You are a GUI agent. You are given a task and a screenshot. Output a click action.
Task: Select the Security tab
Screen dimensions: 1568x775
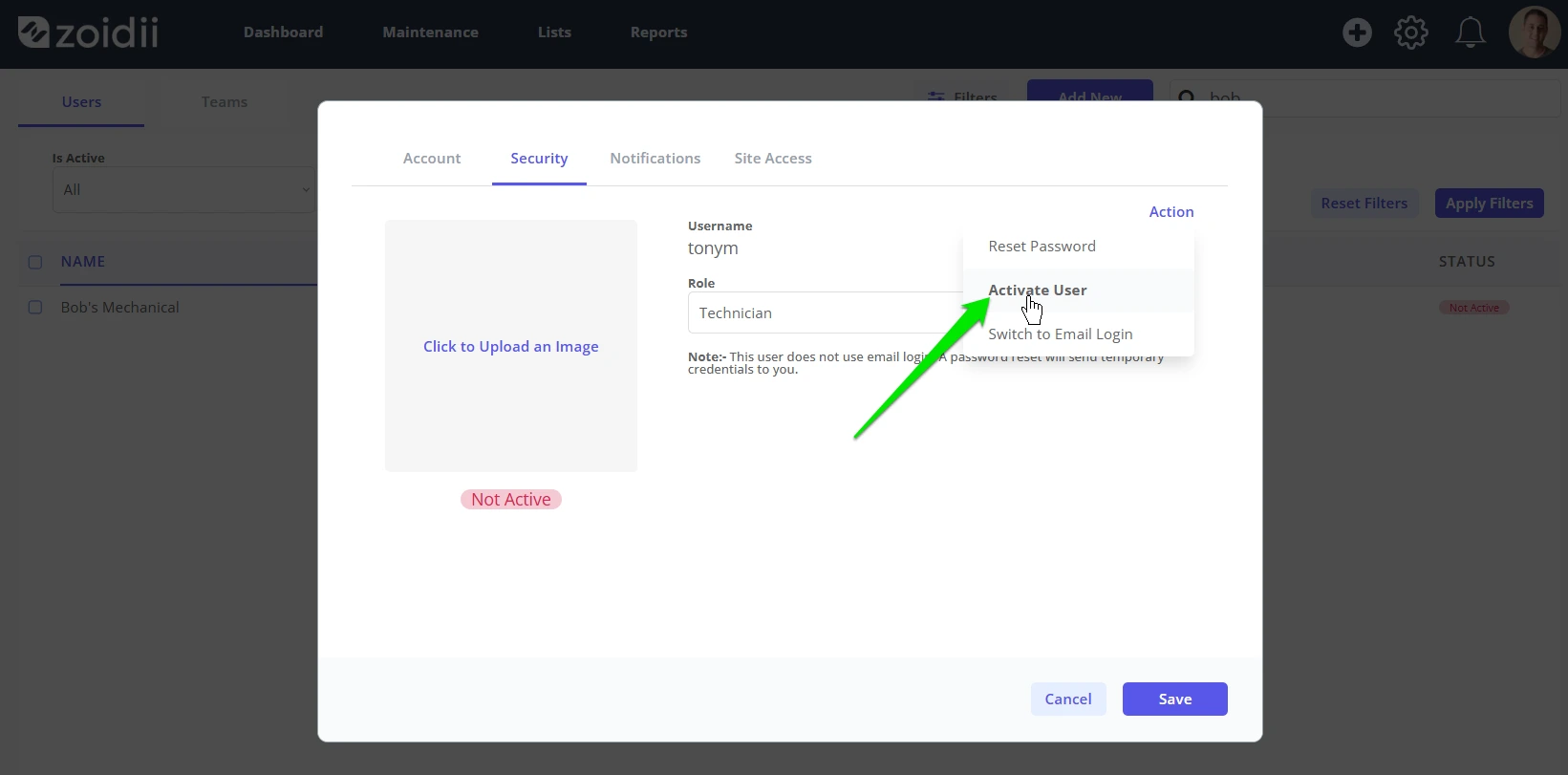pos(539,159)
